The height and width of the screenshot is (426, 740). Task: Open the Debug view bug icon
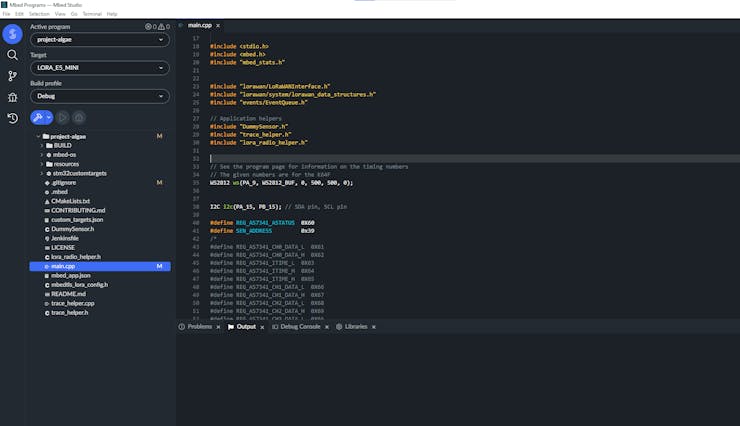[x=12, y=97]
